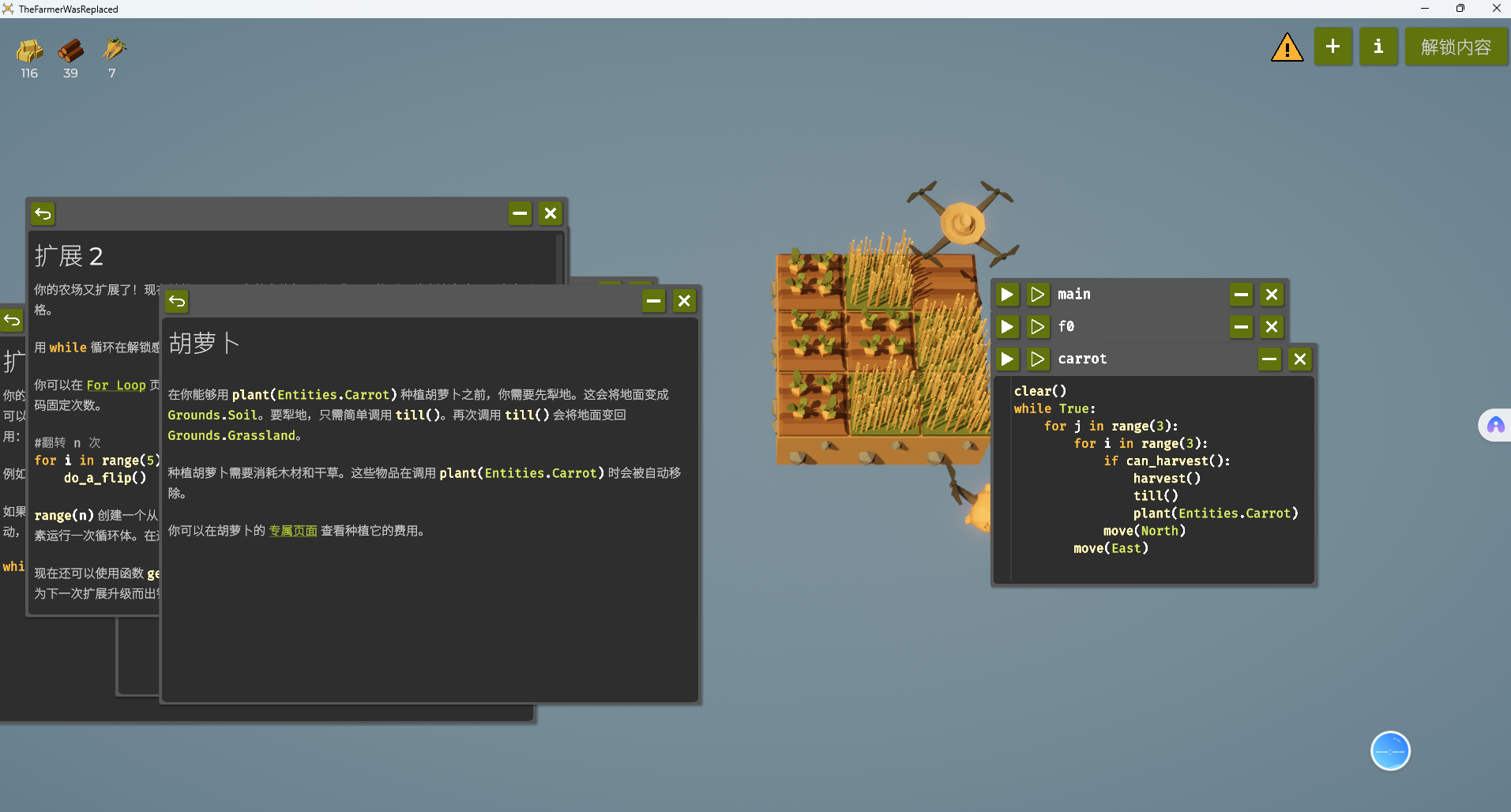The width and height of the screenshot is (1511, 812).
Task: Open the yellow warning triangle alert
Action: tap(1287, 47)
